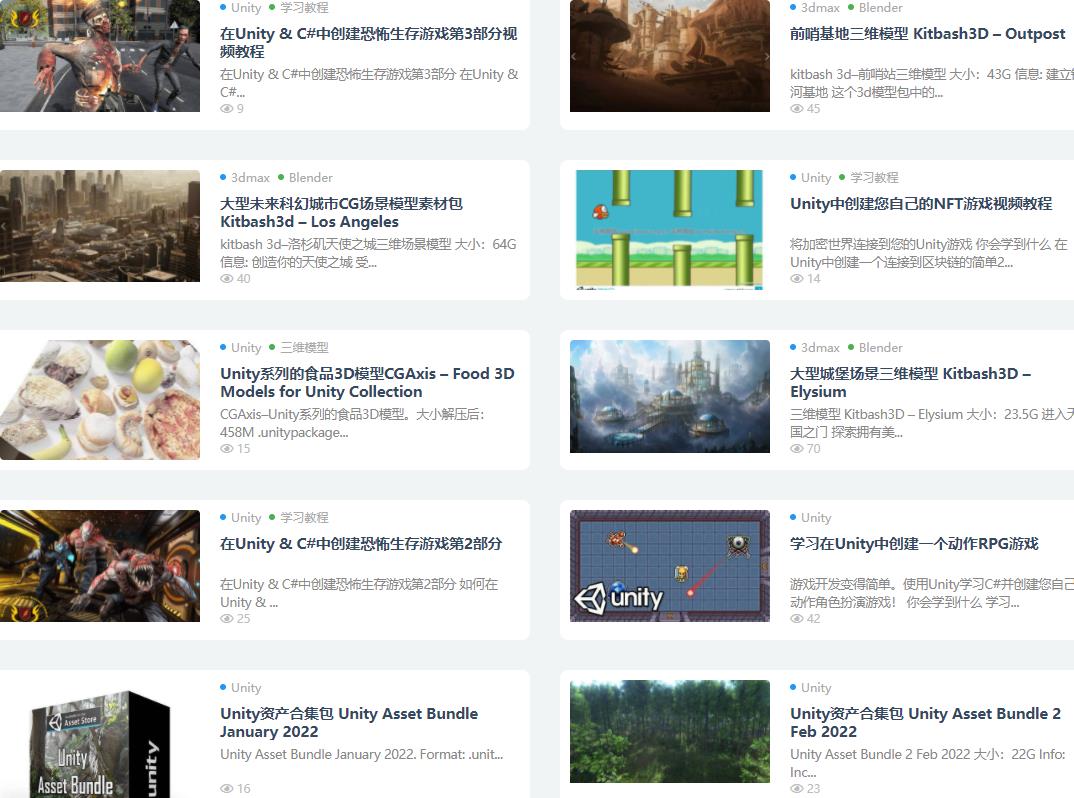Click the monster thumbnail for part 2 tutorial

(x=100, y=566)
